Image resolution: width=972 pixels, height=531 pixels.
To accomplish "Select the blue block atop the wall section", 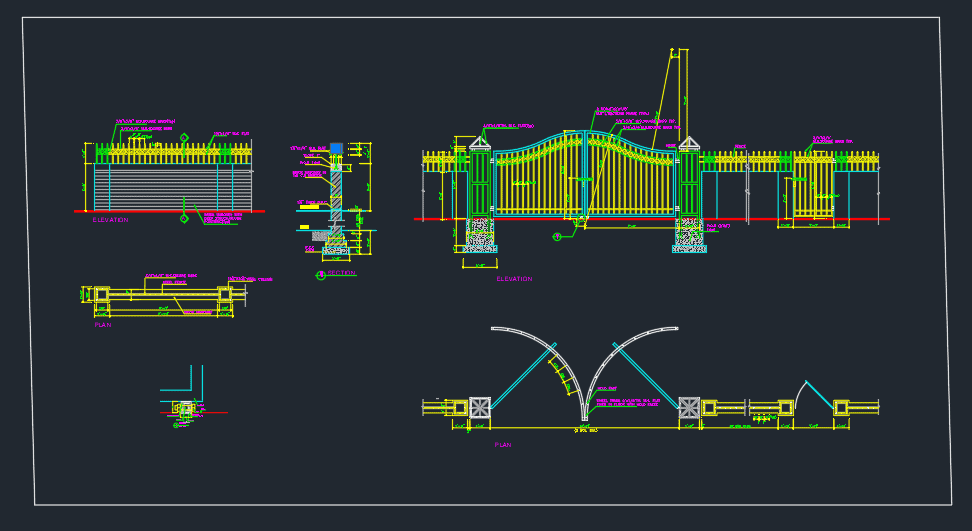I will [x=336, y=148].
